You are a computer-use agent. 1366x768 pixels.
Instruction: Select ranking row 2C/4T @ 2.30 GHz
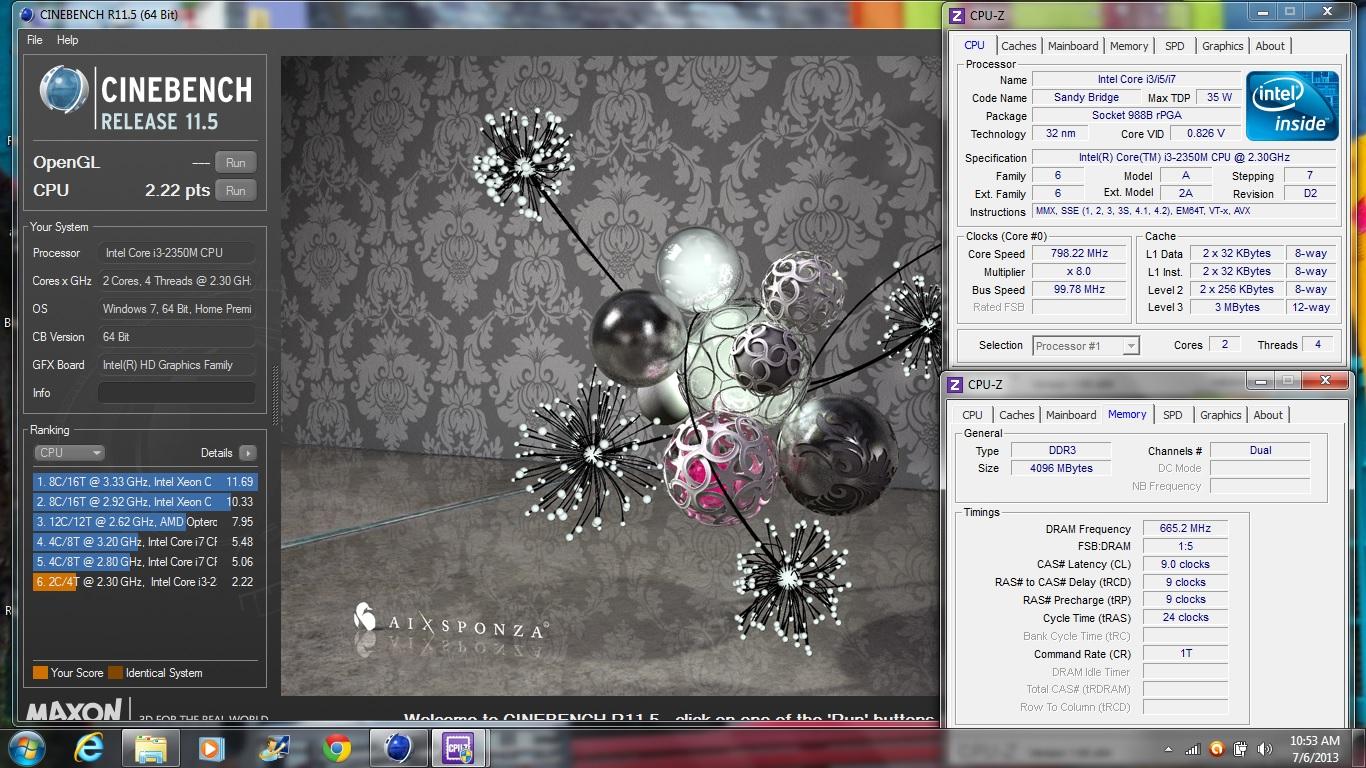tap(145, 582)
